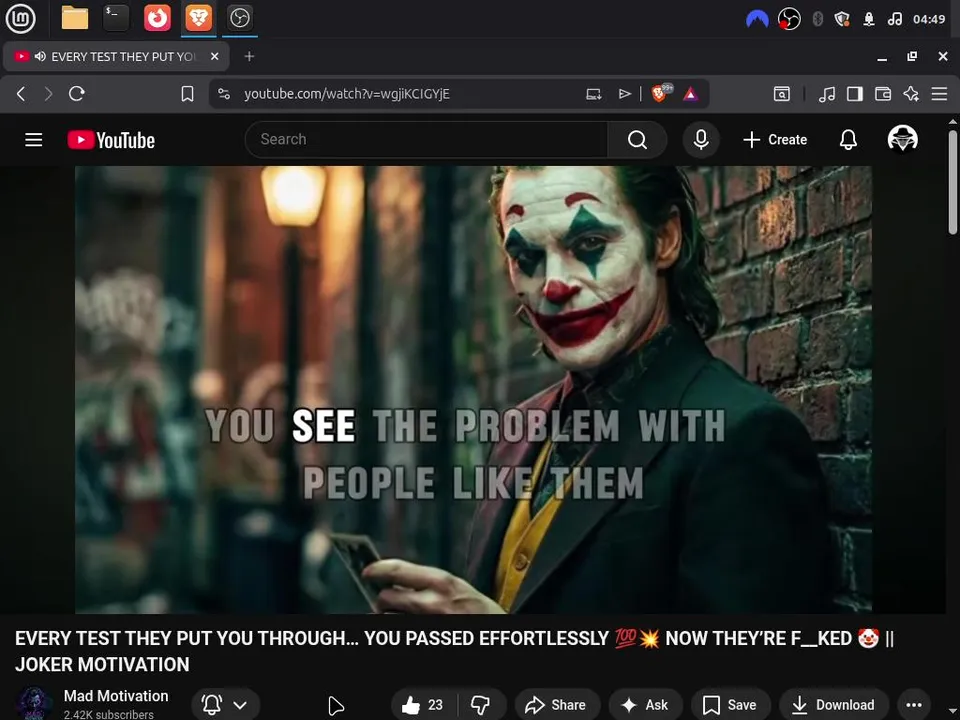The height and width of the screenshot is (720, 960).
Task: Open the media playlist send icon
Action: point(624,94)
